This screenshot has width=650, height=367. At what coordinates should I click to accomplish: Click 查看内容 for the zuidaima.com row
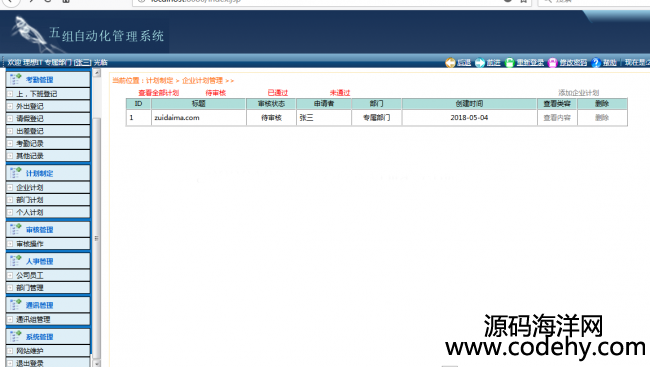(557, 118)
